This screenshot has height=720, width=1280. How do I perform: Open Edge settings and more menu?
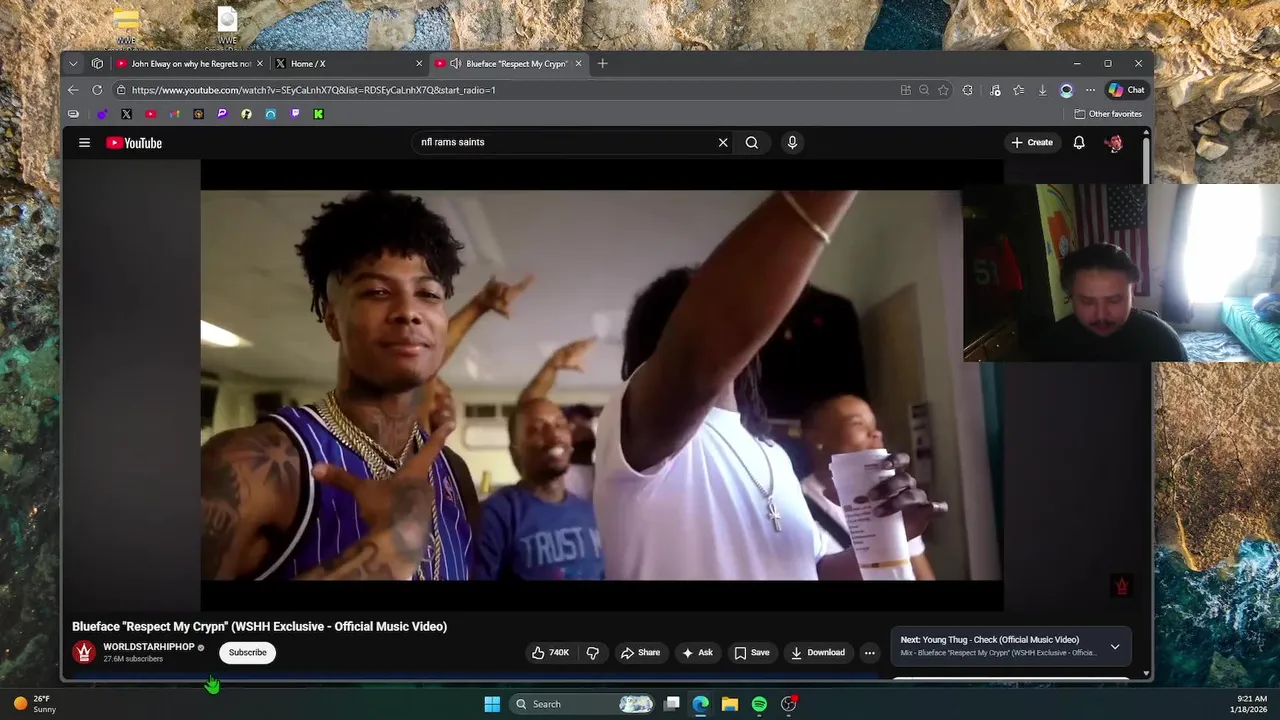pyautogui.click(x=1090, y=90)
